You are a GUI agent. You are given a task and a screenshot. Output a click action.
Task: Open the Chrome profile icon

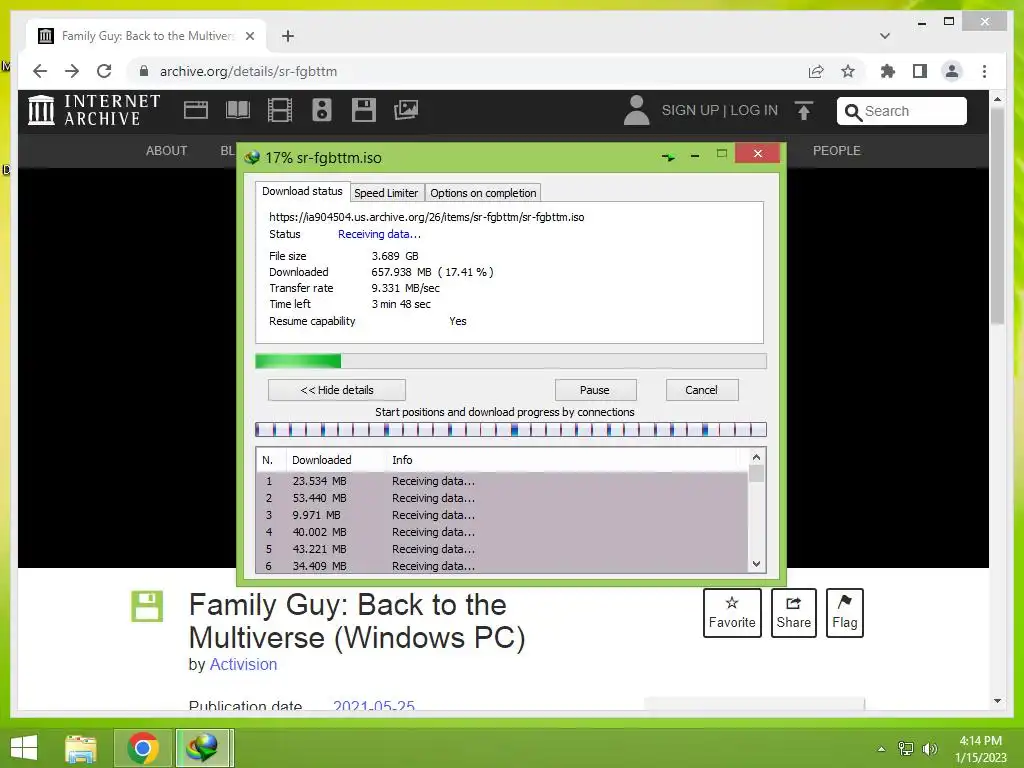952,71
